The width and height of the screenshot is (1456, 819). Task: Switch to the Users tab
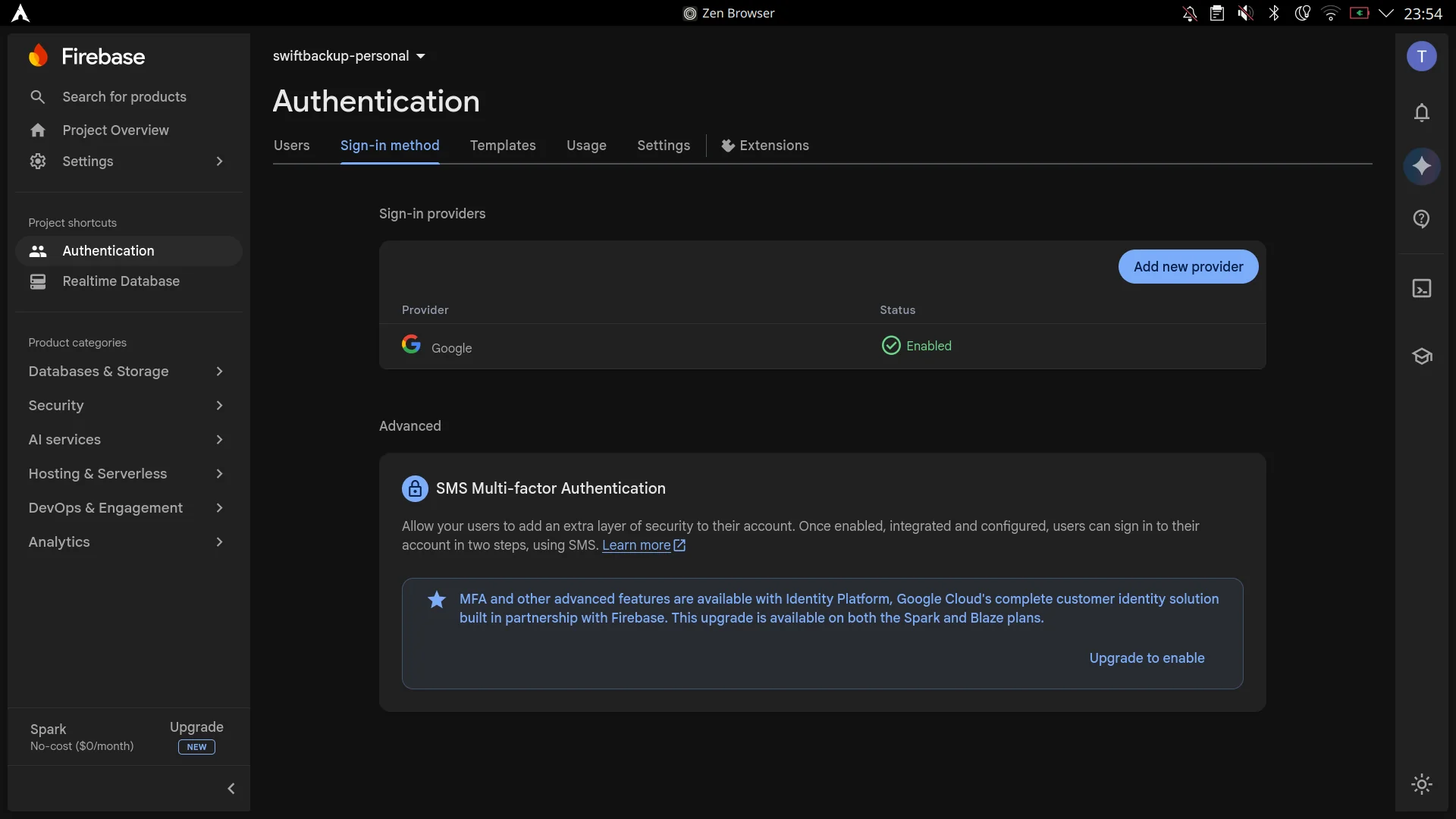coord(291,146)
